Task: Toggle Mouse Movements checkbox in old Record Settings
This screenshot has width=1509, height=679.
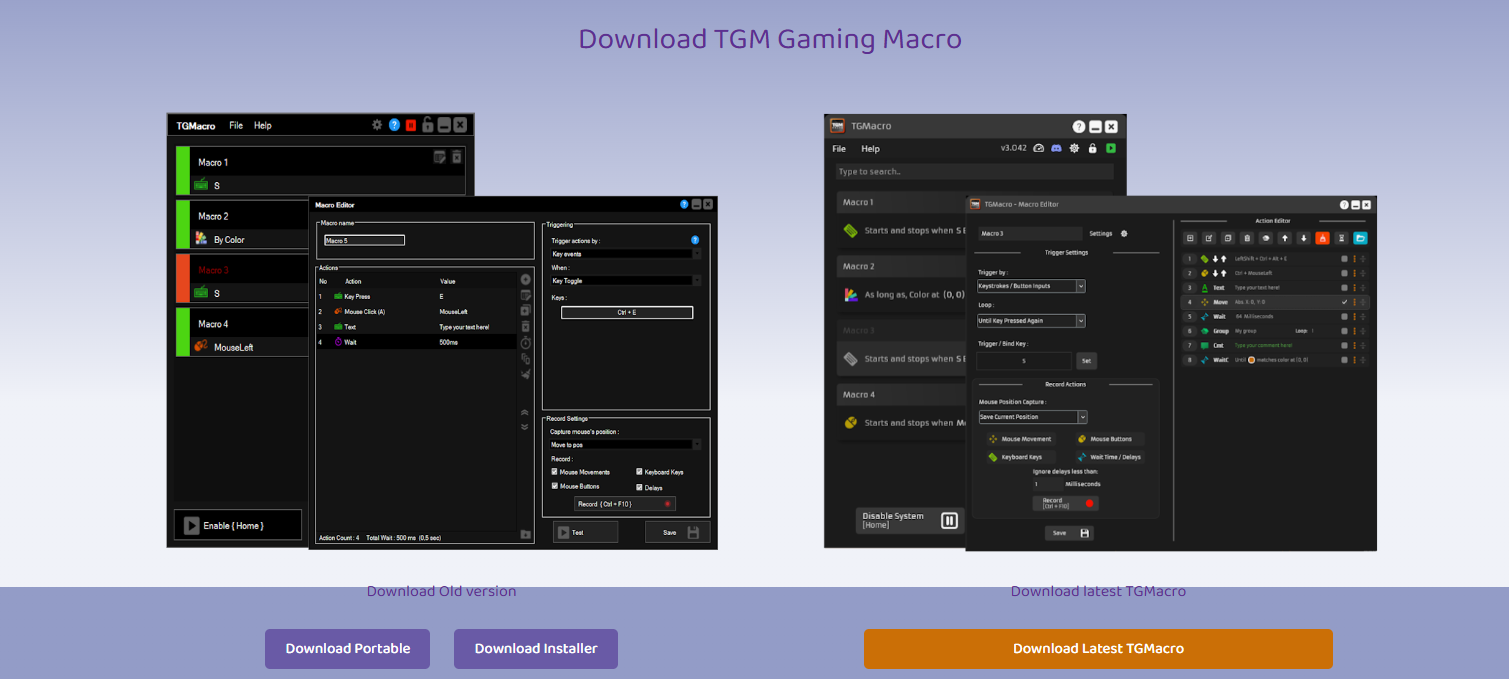Action: pos(555,472)
